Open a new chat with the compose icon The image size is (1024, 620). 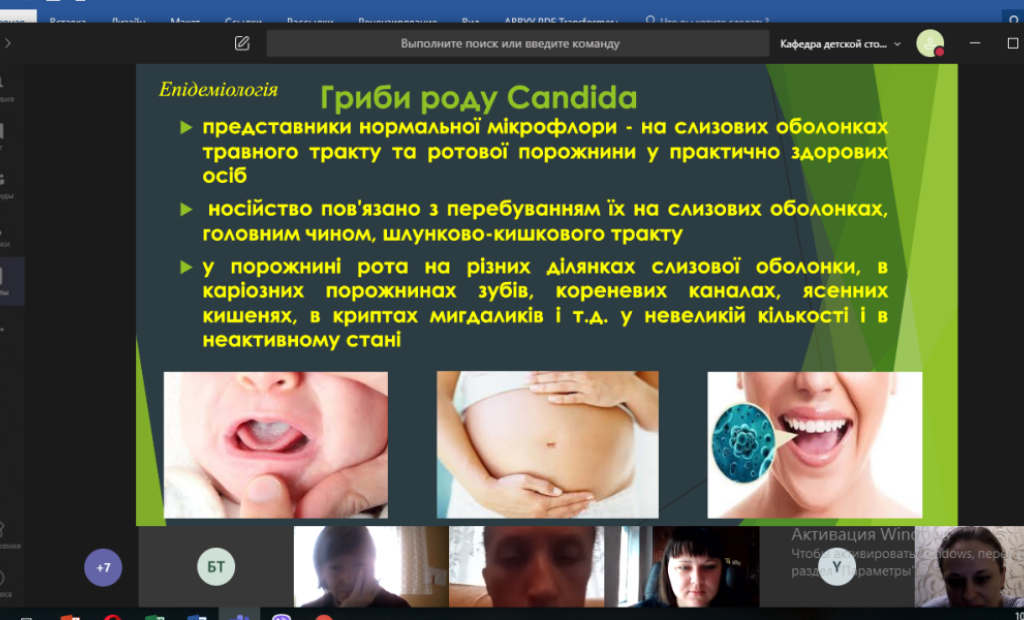click(x=240, y=43)
